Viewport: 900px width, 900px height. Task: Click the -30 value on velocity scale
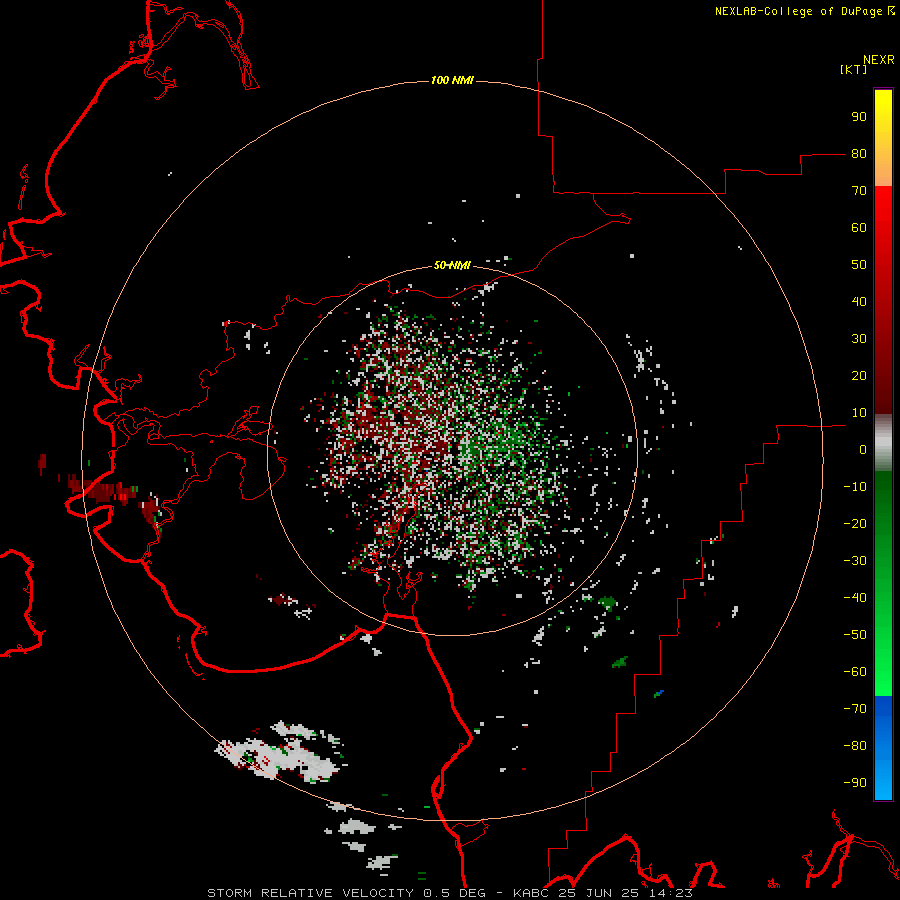(x=855, y=561)
